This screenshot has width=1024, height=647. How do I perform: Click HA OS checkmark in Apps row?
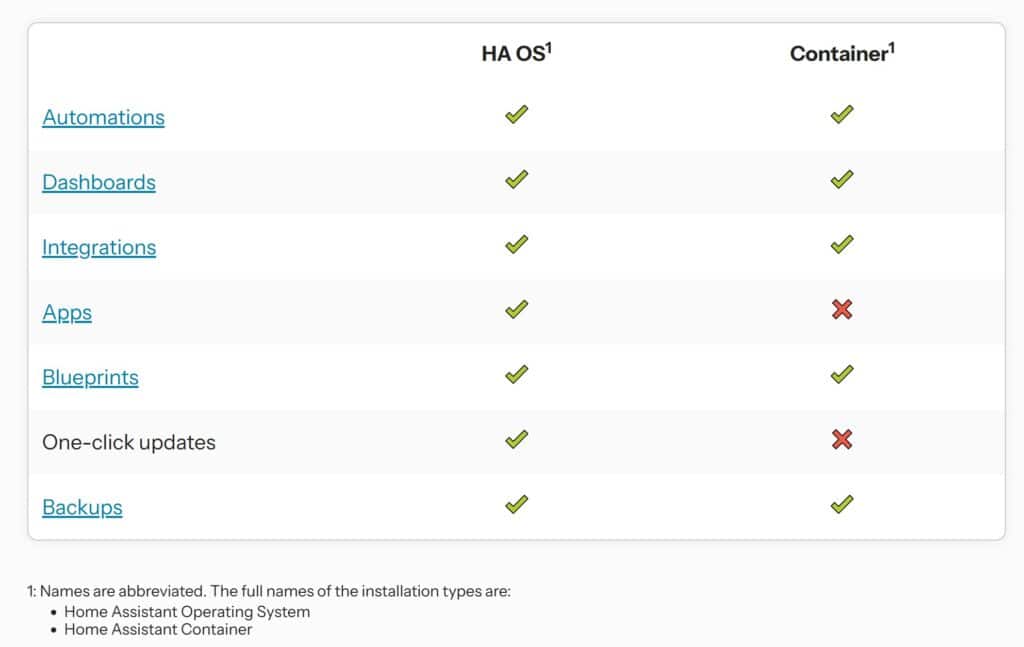point(516,310)
